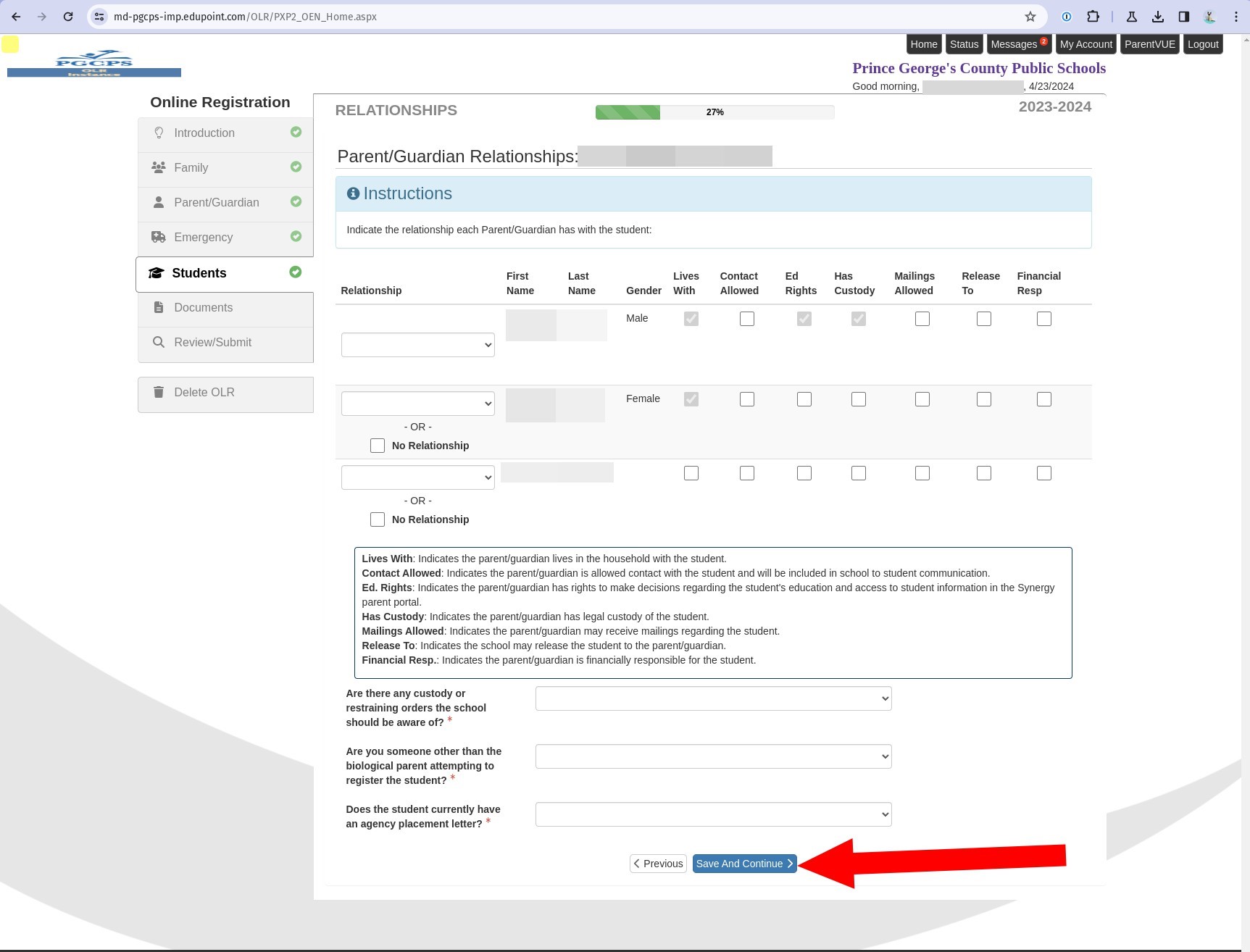Check No Relationship under Female guardian row
Screen dimensions: 1250x952
click(x=378, y=446)
